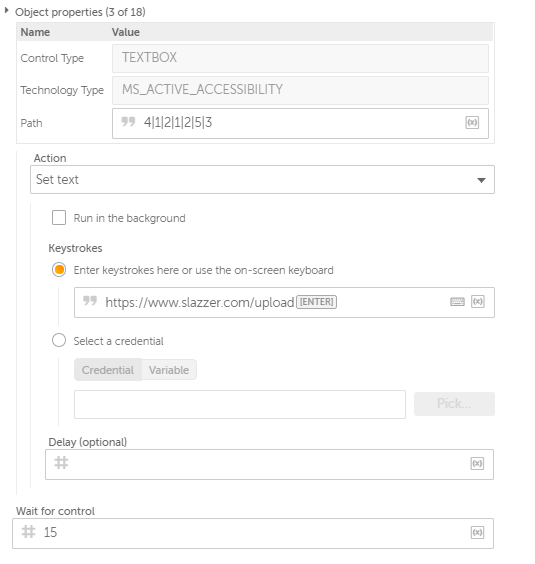Collapse the Object properties section arrow
Image resolution: width=535 pixels, height=564 pixels.
(x=6, y=11)
